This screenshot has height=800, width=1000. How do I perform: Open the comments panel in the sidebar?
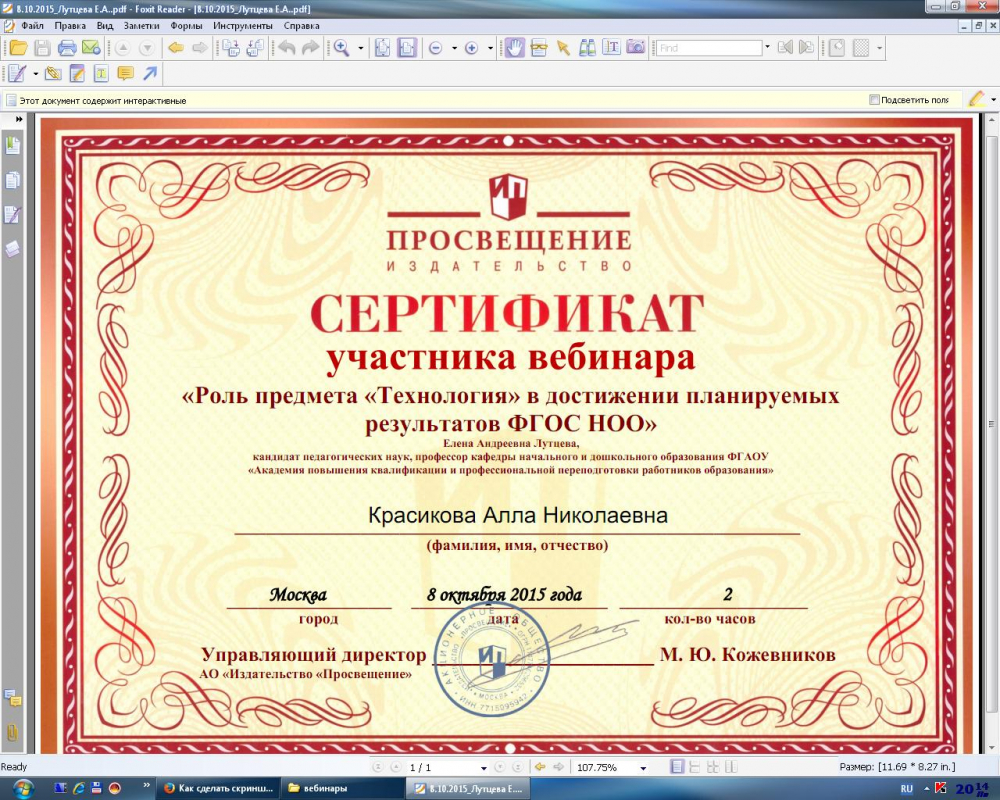[x=12, y=699]
